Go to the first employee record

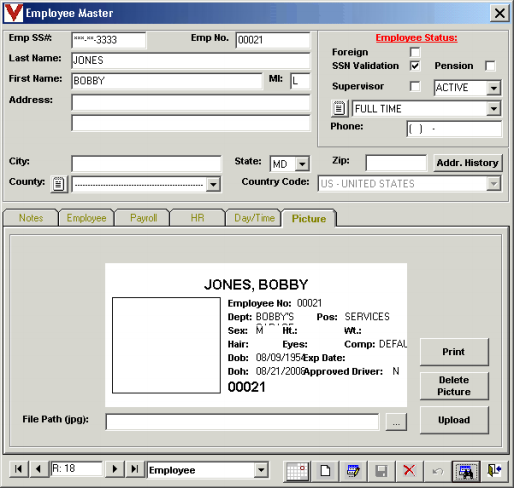click(19, 469)
